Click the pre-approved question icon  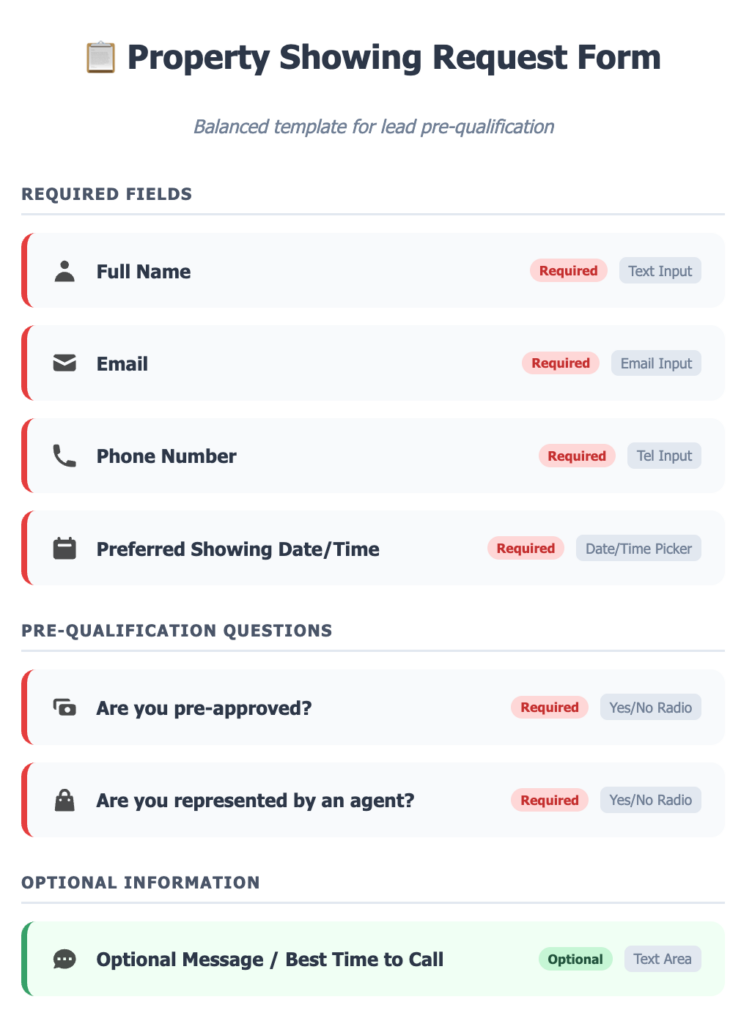(65, 708)
